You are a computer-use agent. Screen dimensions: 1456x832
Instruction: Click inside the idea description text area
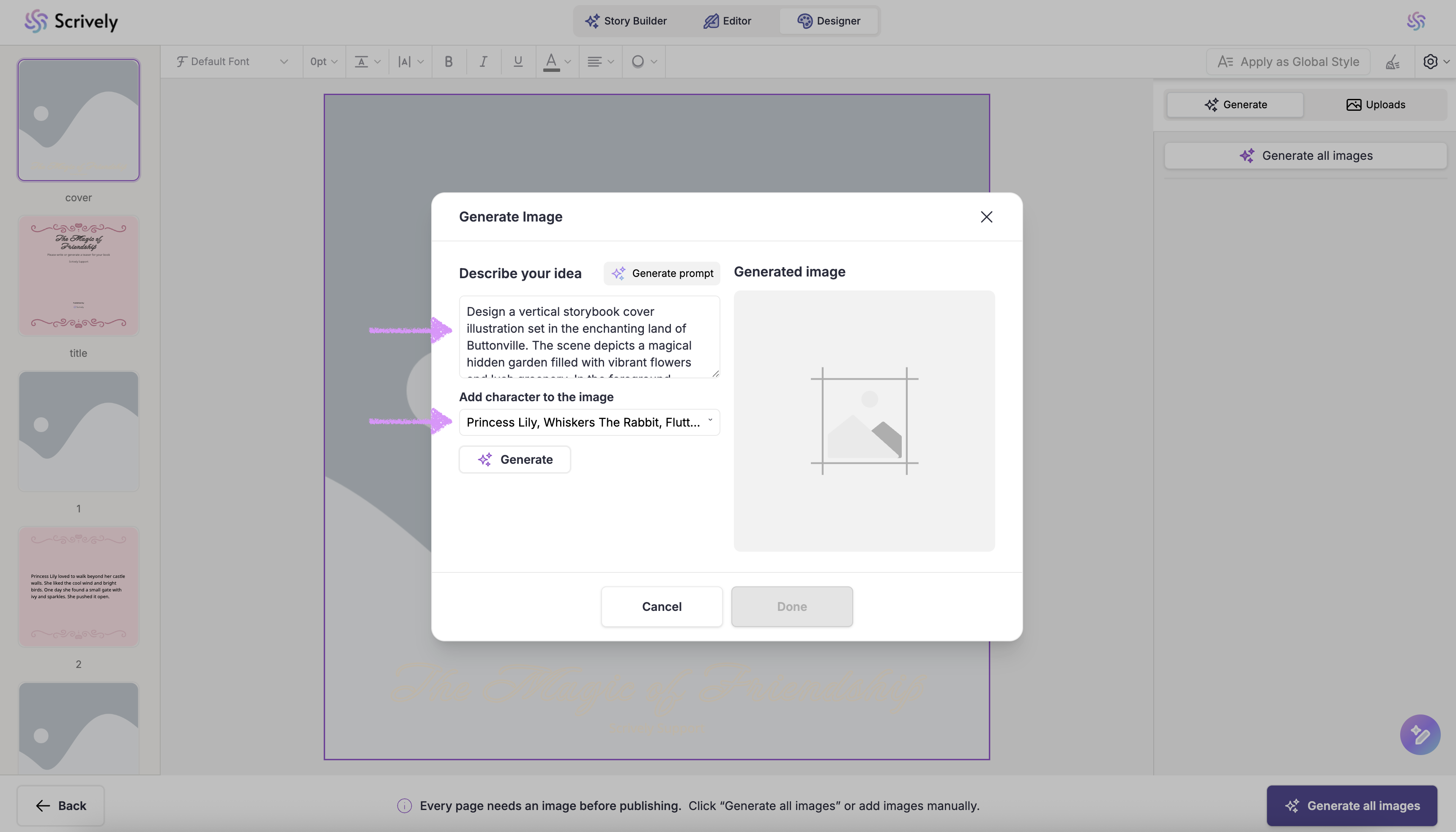[x=588, y=337]
